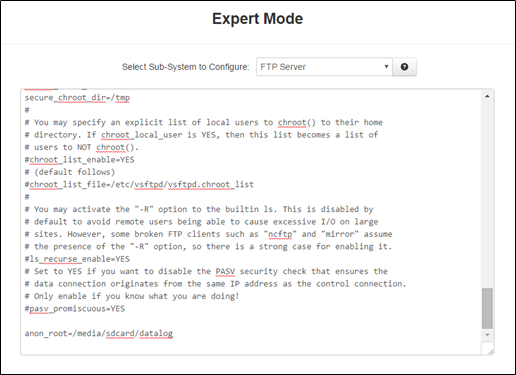
Task: Click the scrollbar down arrow
Action: pyautogui.click(x=487, y=335)
